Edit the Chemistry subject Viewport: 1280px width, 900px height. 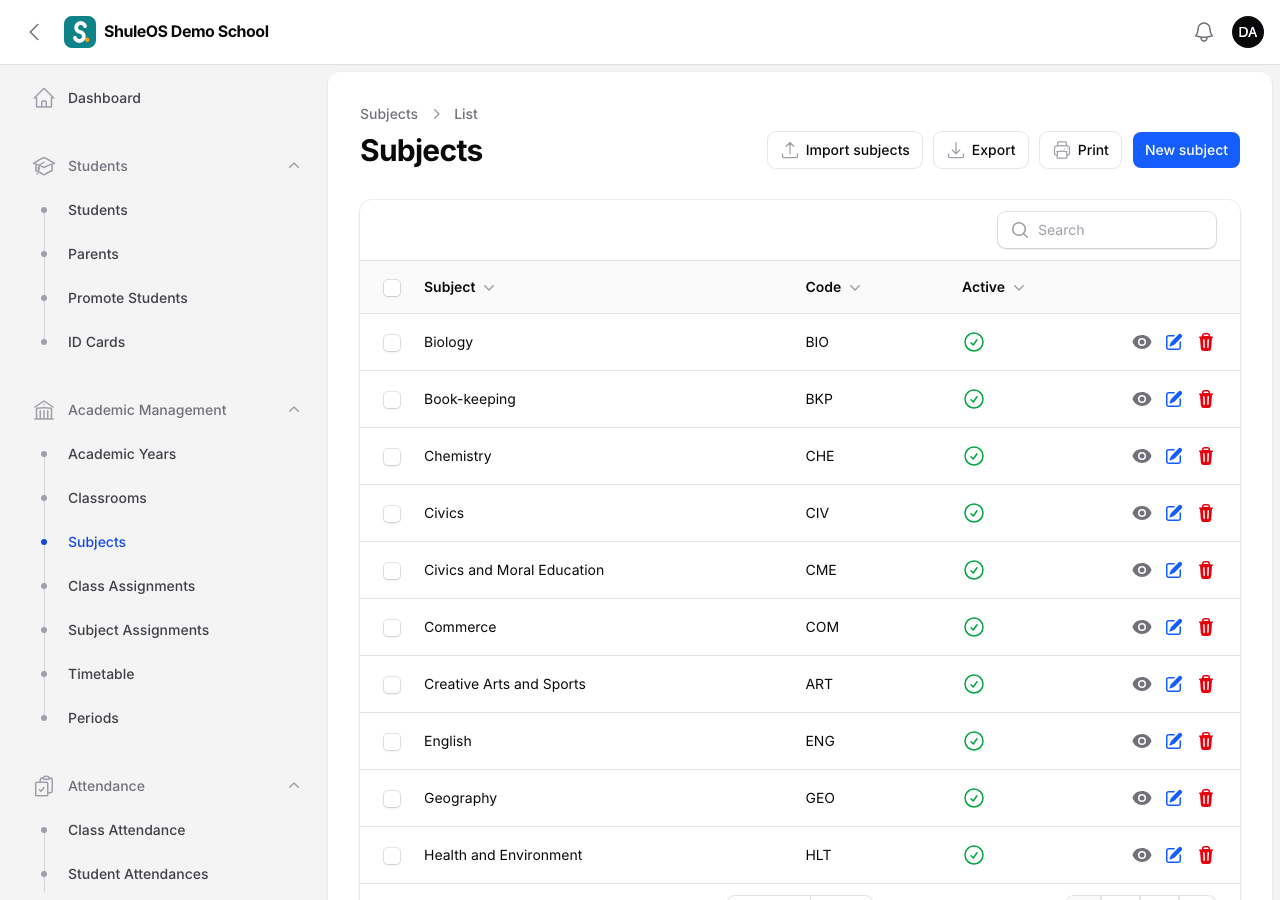[1174, 456]
